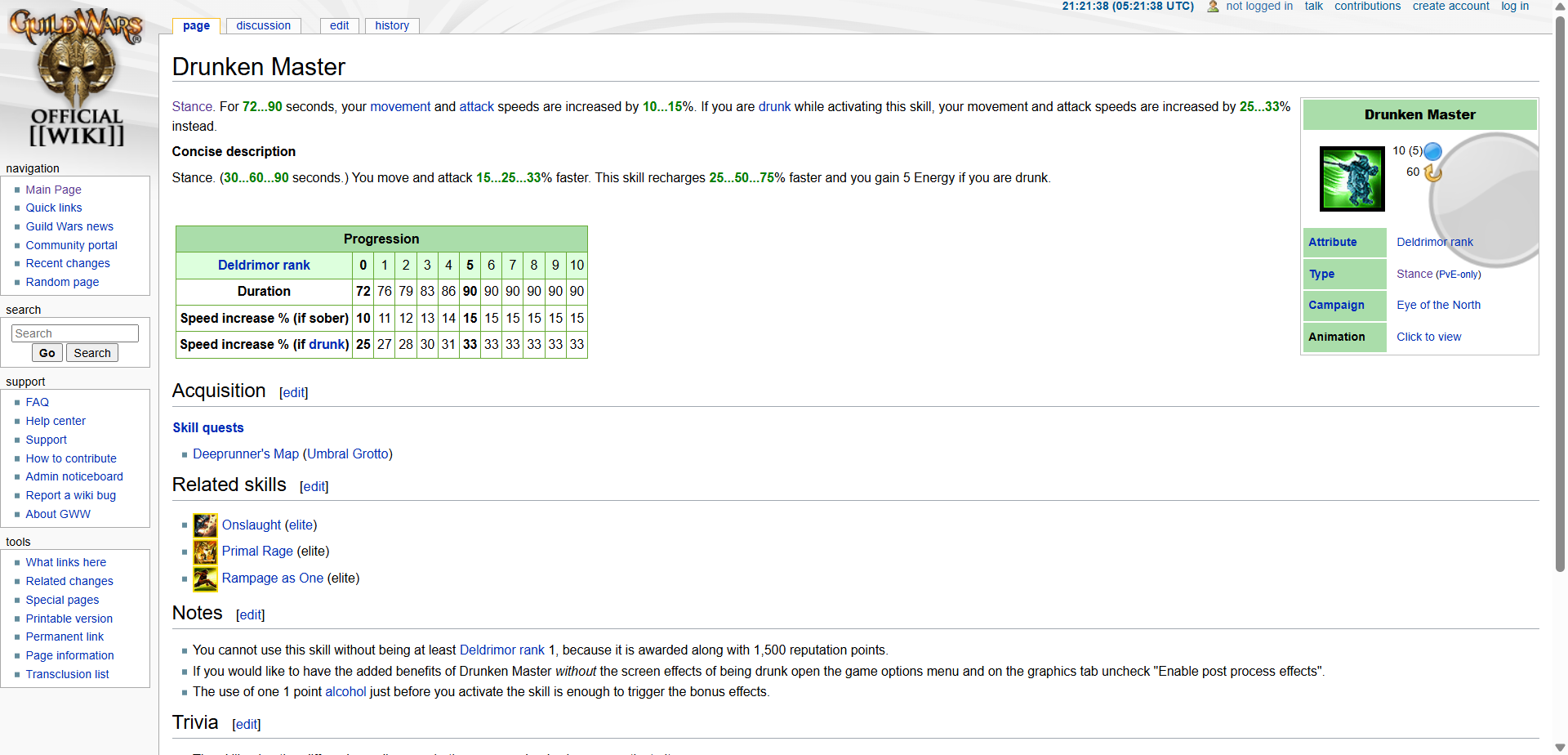The width and height of the screenshot is (1568, 755).
Task: Click the Search button
Action: 92,353
